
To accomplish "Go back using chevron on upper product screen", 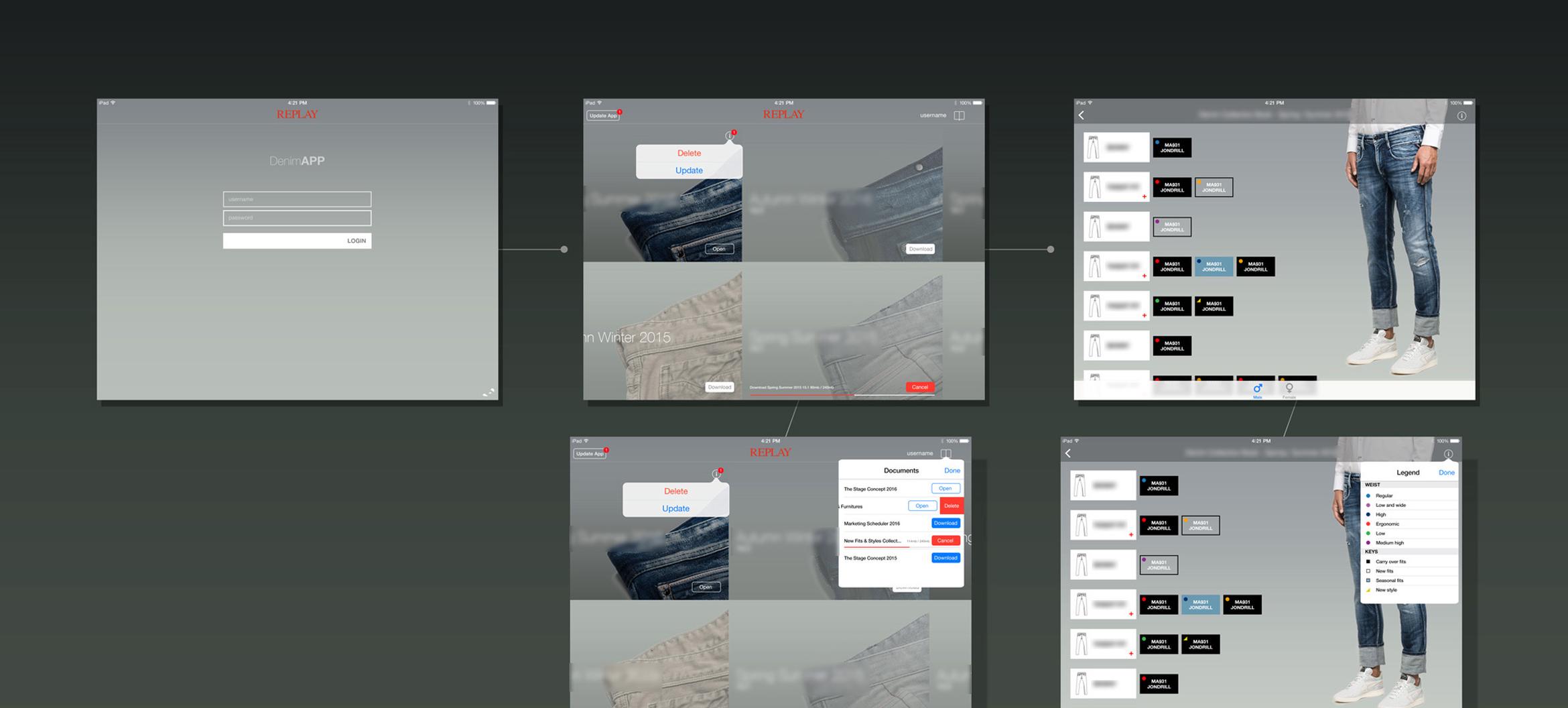I will coord(1081,115).
